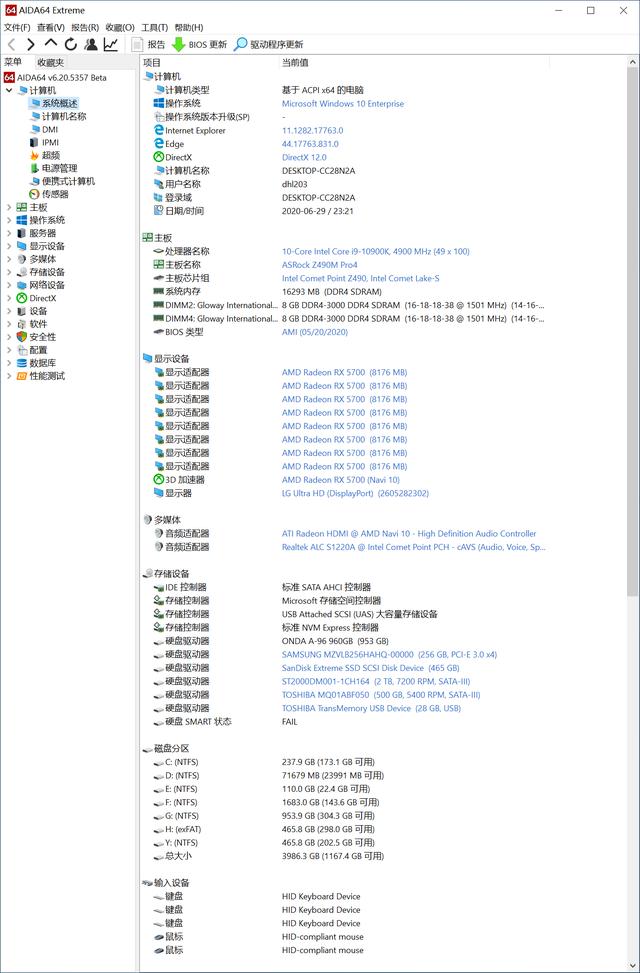
Task: Open the 收藏(O) menu
Action: point(120,27)
